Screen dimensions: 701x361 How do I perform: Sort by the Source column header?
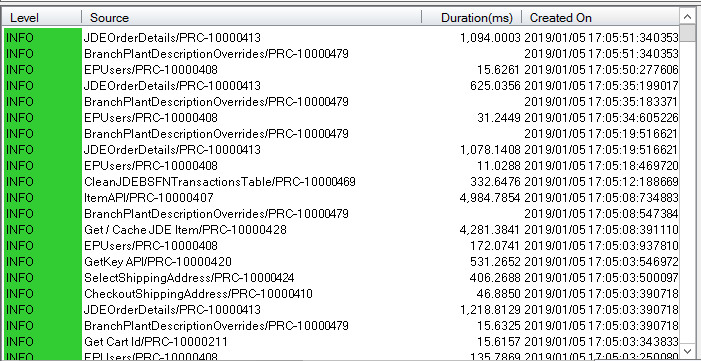[252, 17]
